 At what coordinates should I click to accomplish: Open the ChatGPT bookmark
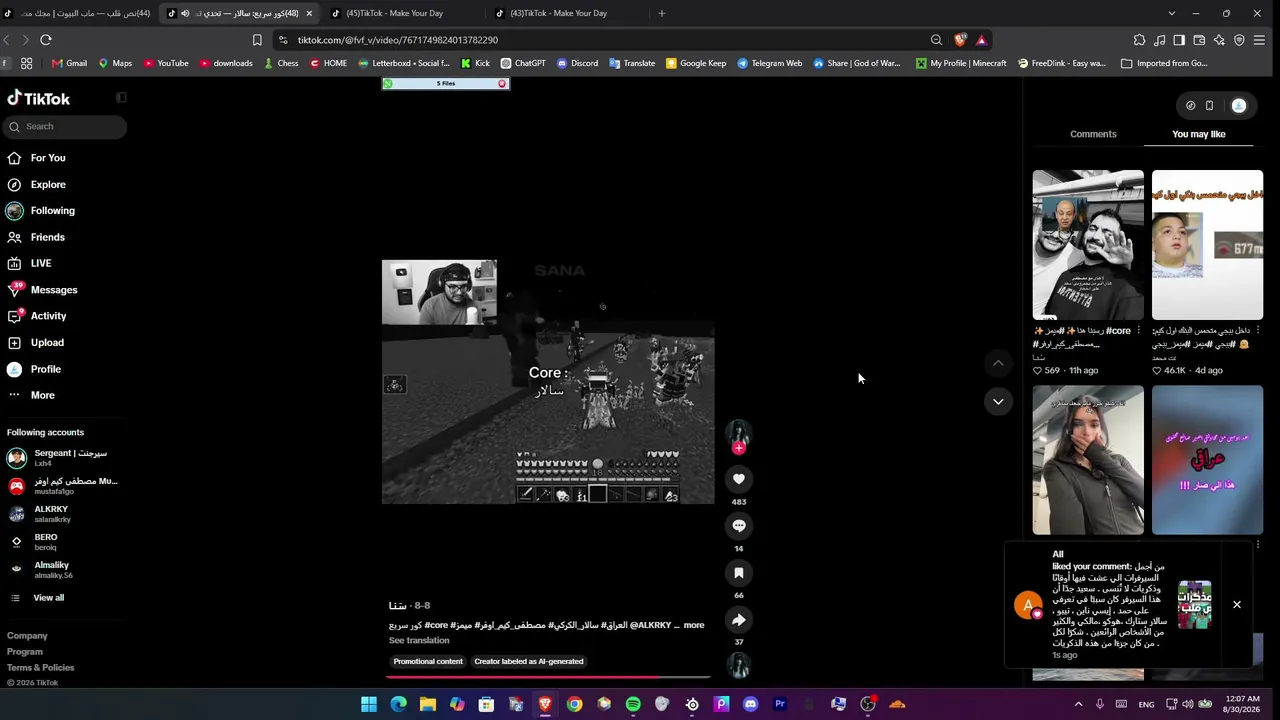point(523,63)
